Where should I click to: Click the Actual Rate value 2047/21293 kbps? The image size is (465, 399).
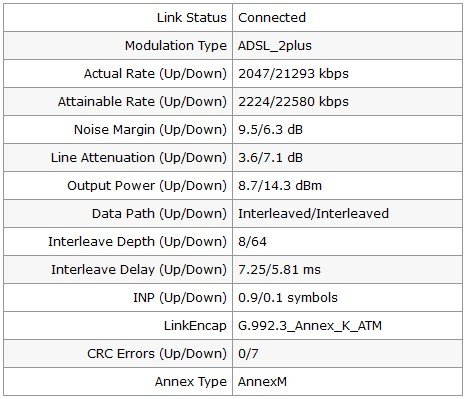(x=293, y=74)
